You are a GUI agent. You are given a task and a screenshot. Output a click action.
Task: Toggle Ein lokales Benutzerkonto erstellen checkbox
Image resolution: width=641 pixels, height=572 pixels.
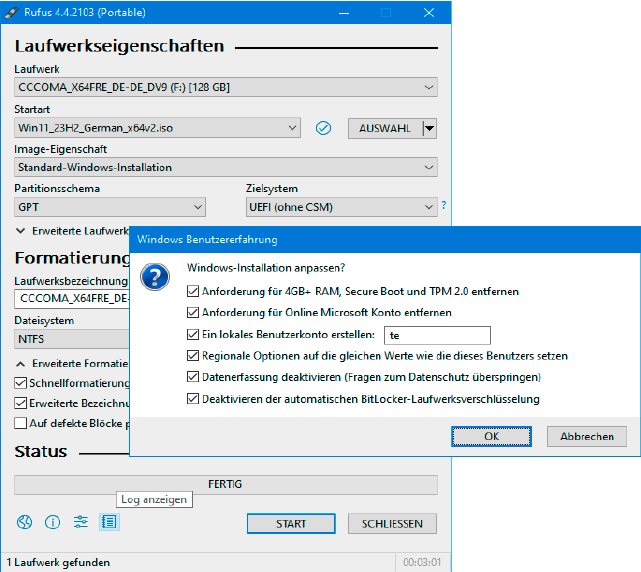pyautogui.click(x=193, y=334)
